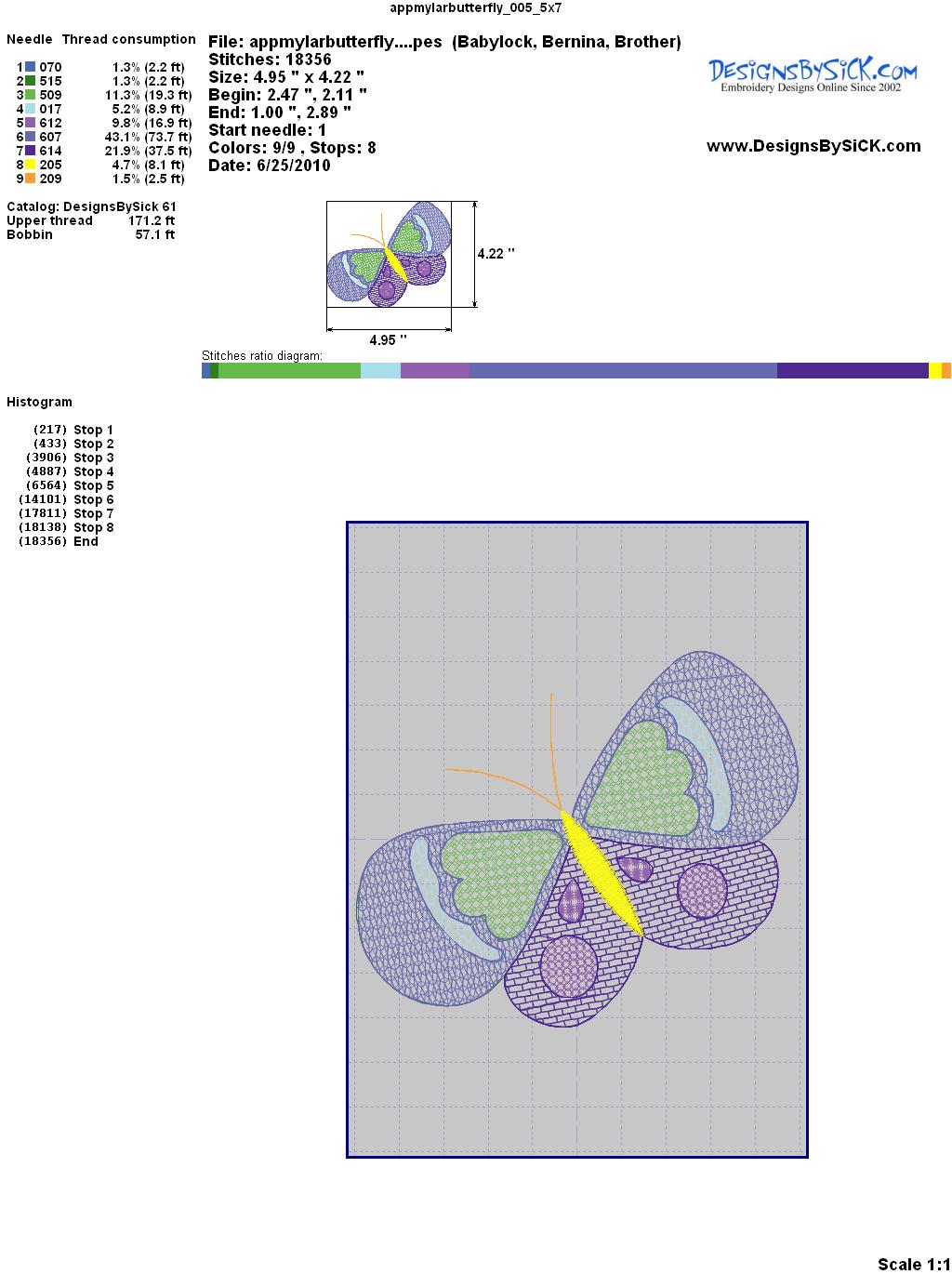The image size is (952, 1274).
Task: Click the DesignsBySiCK.com logo
Action: 813,74
